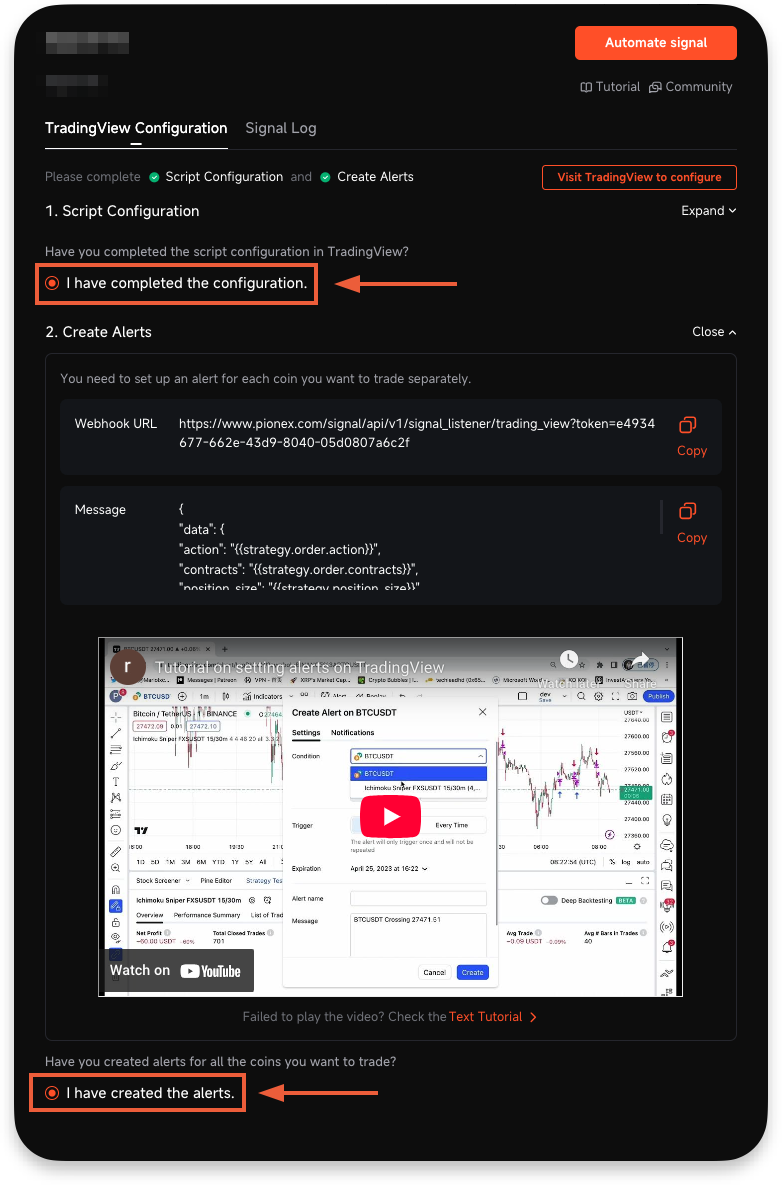
Task: Switch to the TradingView Configuration tab
Action: 136,128
